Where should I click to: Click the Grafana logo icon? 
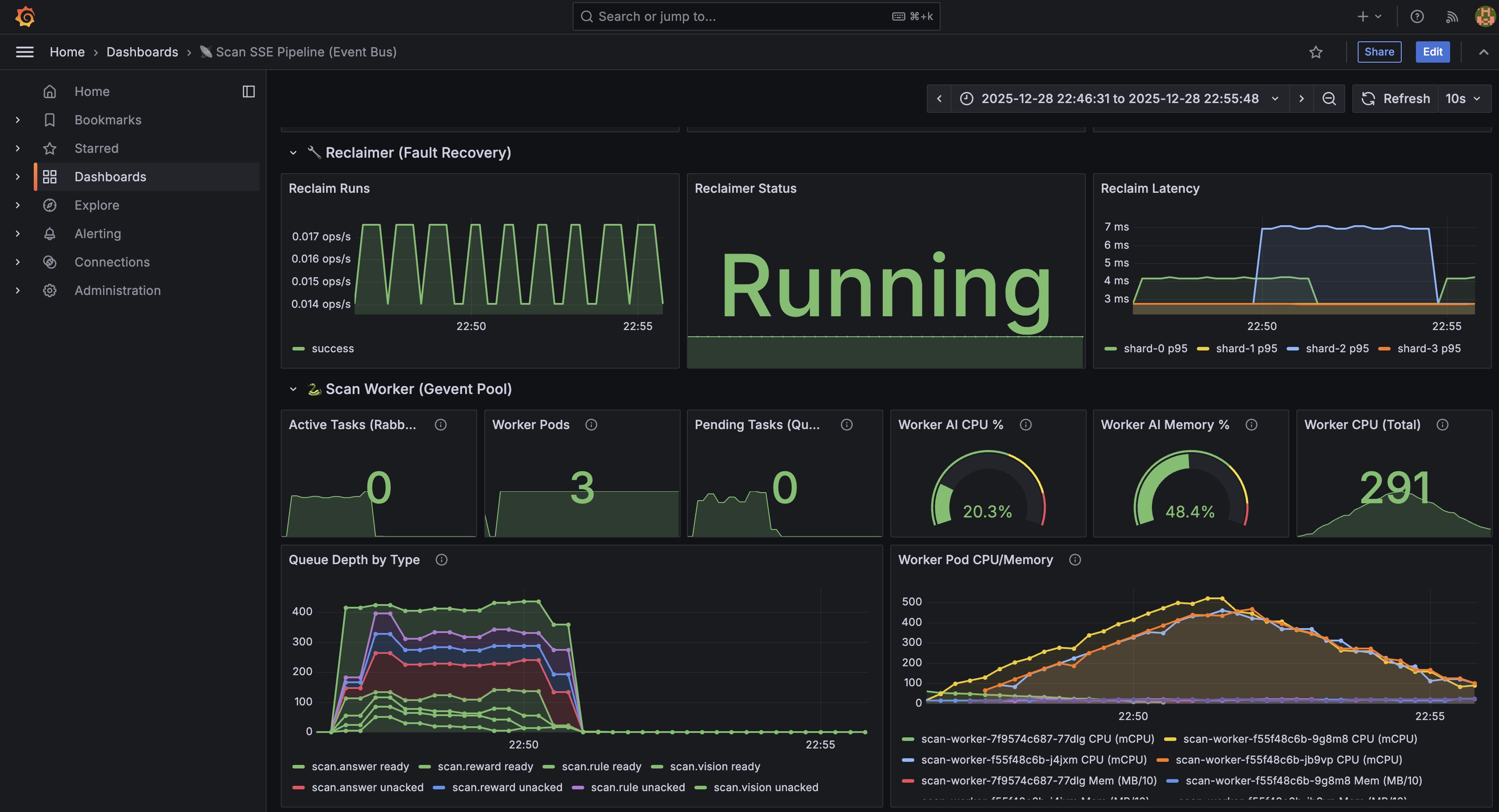coord(25,16)
